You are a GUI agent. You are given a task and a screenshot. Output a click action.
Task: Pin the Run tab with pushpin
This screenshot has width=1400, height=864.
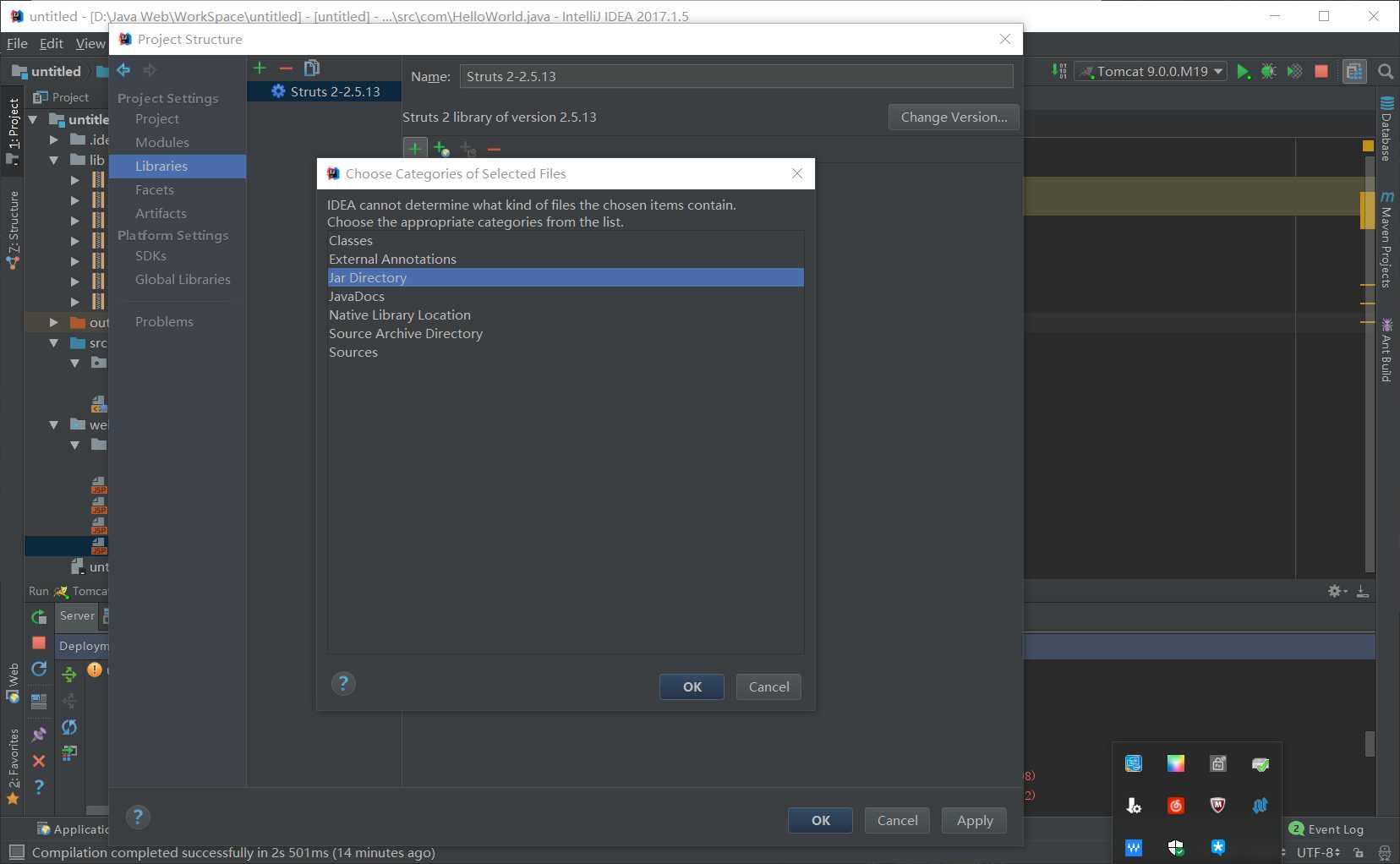(x=39, y=734)
